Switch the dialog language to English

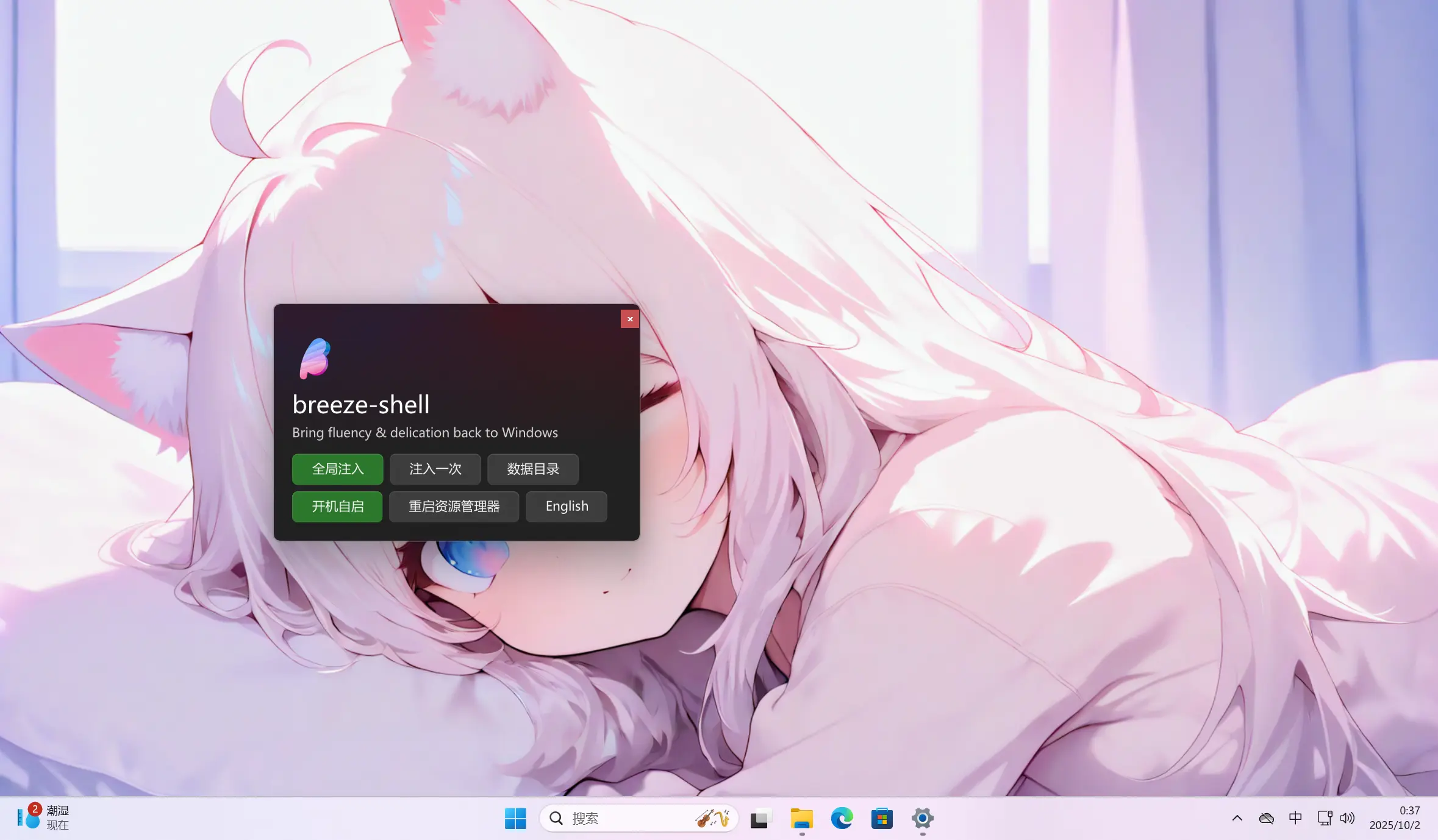tap(565, 507)
